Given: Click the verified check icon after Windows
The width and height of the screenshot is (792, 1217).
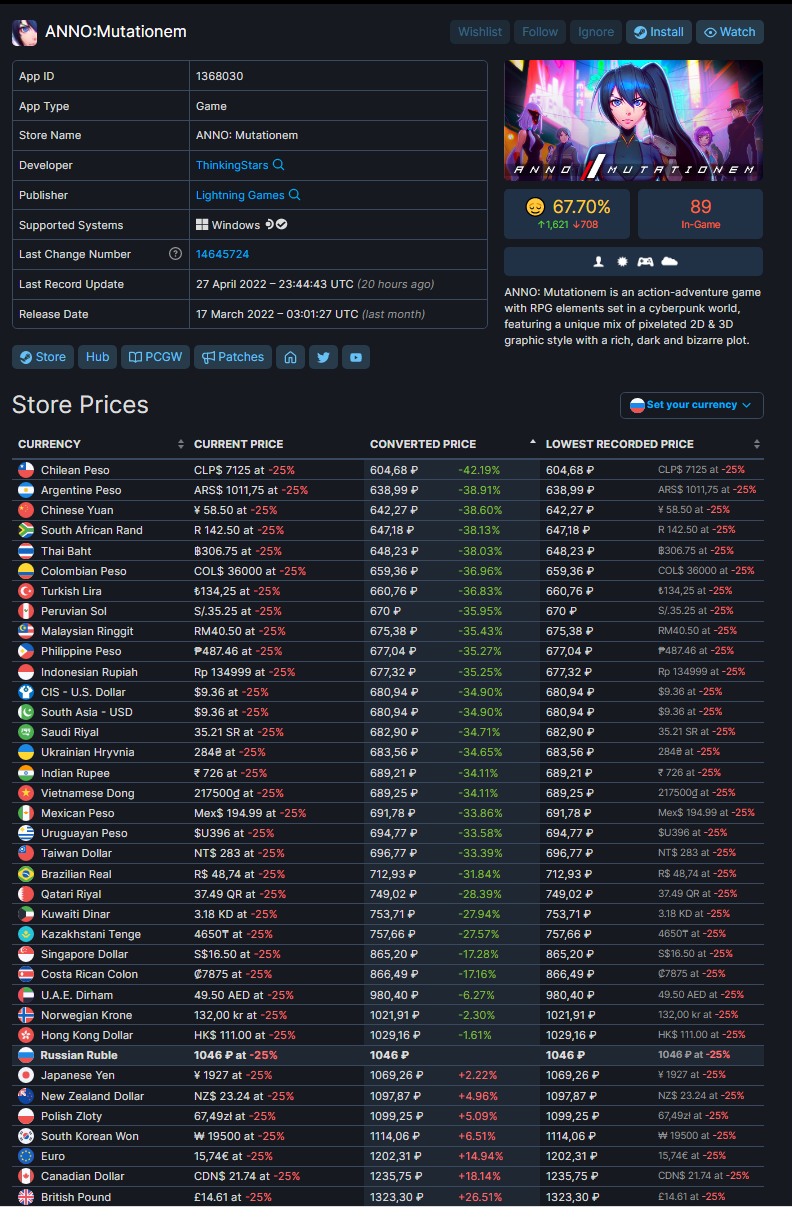Looking at the screenshot, I should [x=282, y=225].
